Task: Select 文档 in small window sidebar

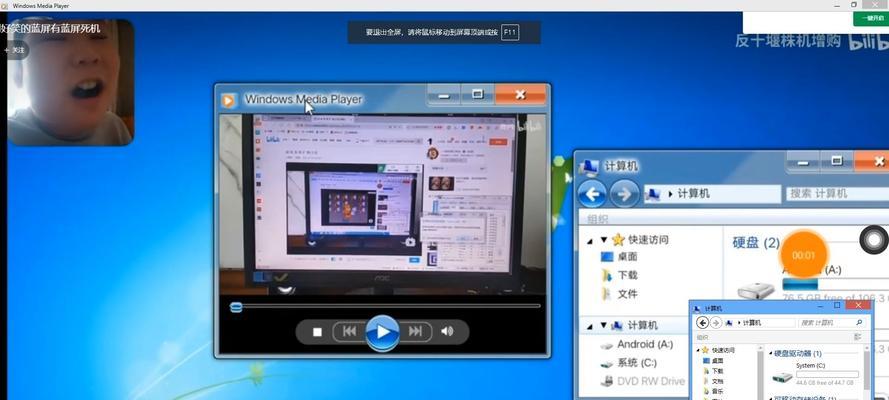Action: click(714, 381)
